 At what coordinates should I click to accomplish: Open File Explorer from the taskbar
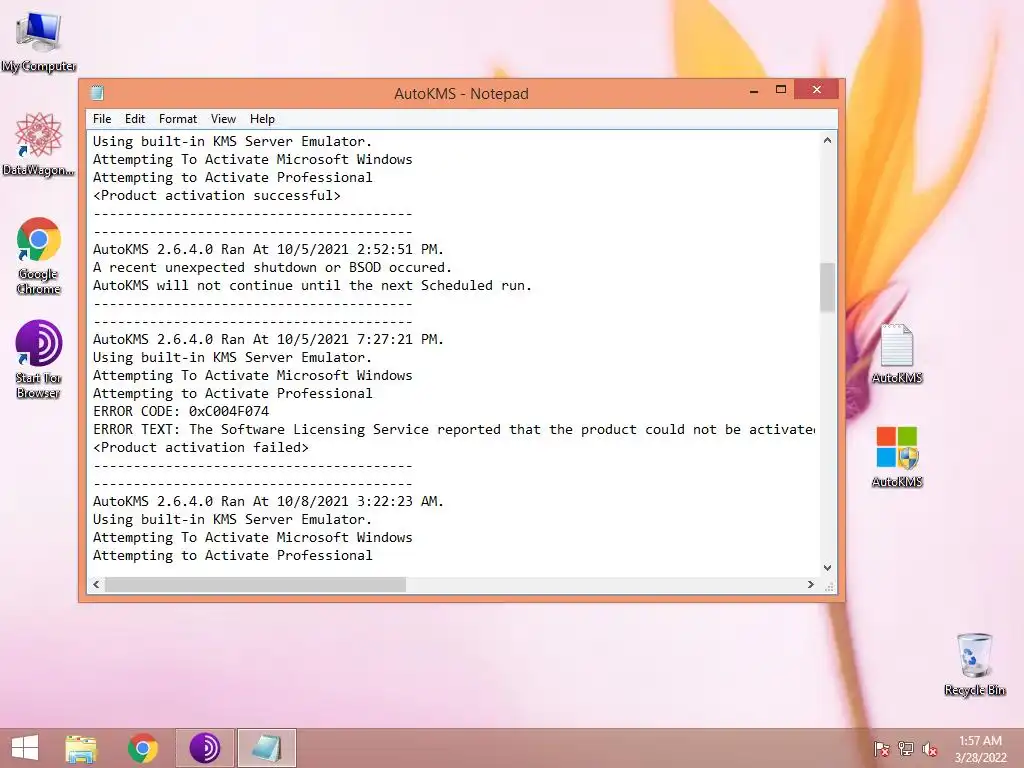(81, 748)
